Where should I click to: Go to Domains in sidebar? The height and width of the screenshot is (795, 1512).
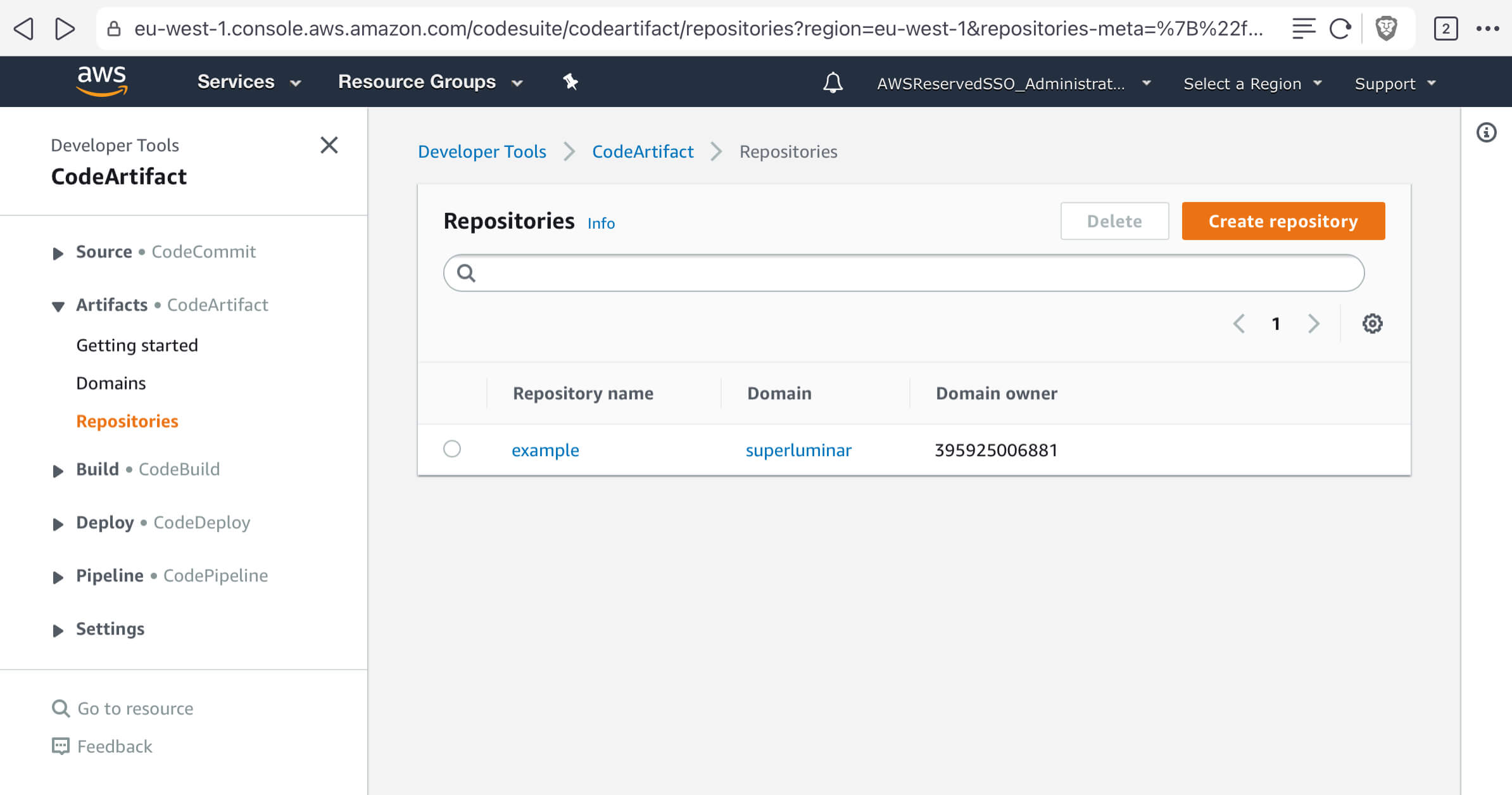111,383
